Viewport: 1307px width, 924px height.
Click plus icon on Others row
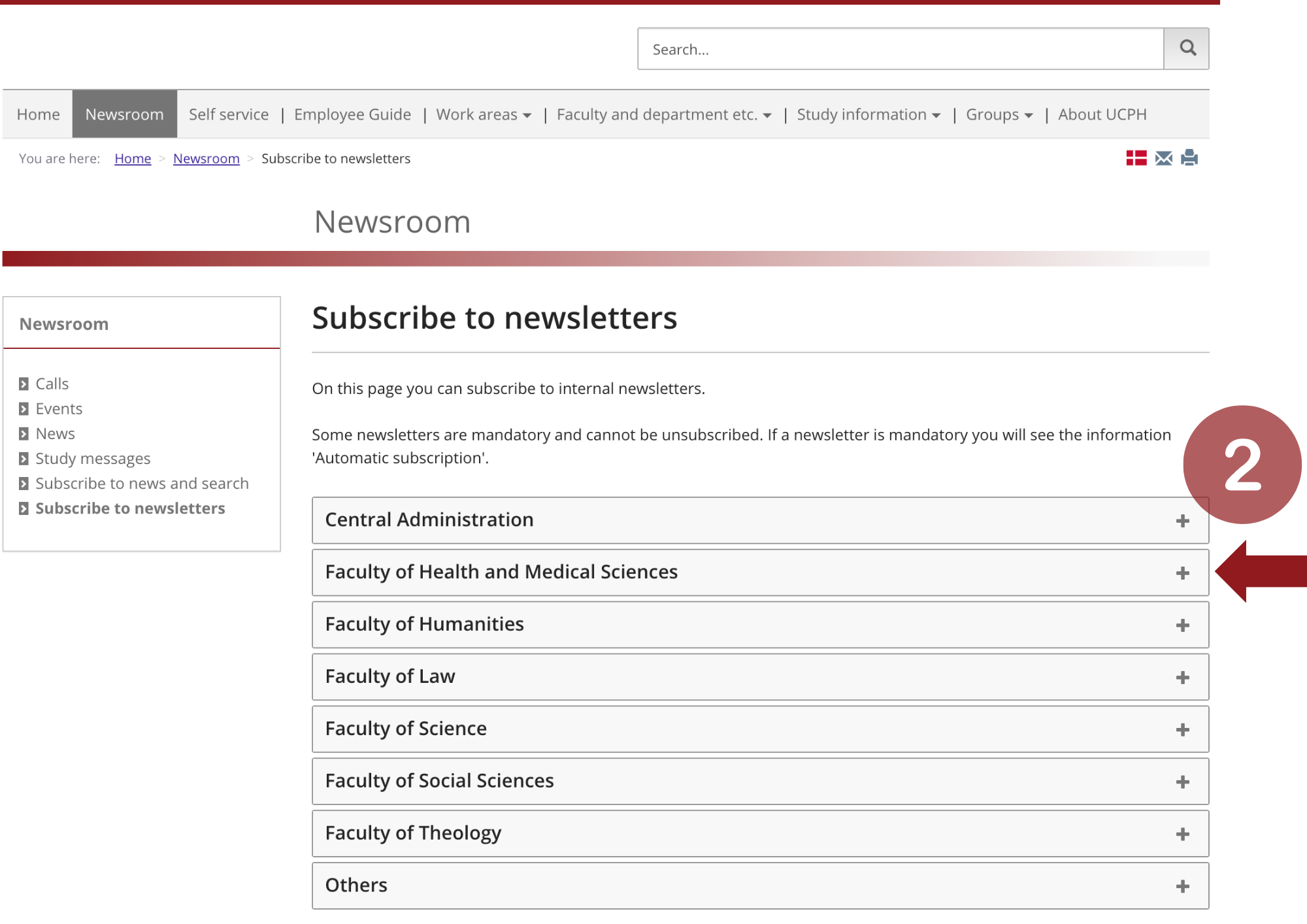1182,887
